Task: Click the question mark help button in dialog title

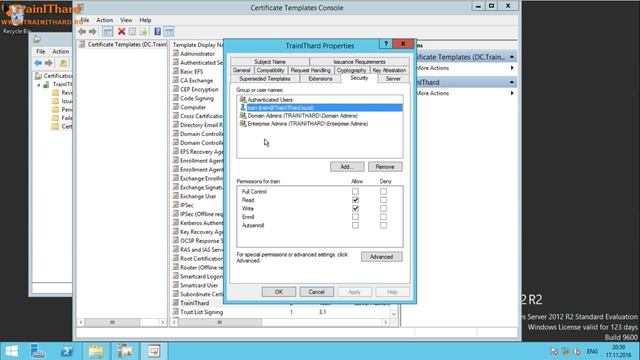Action: click(386, 44)
